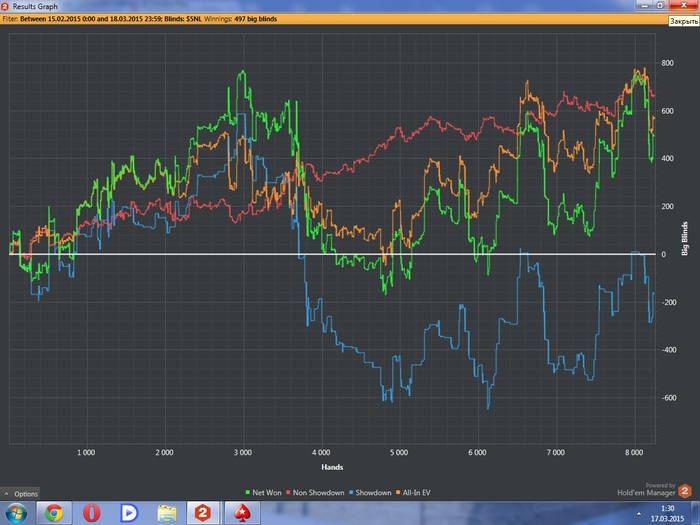This screenshot has width=700, height=525.
Task: Click the red Non Showdown legend swatch
Action: [288, 493]
